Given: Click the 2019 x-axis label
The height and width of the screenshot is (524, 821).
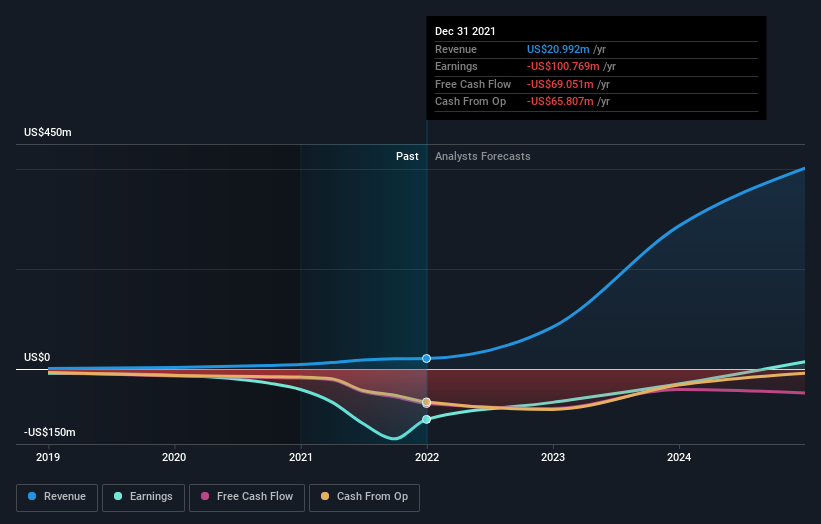Looking at the screenshot, I should (x=48, y=458).
